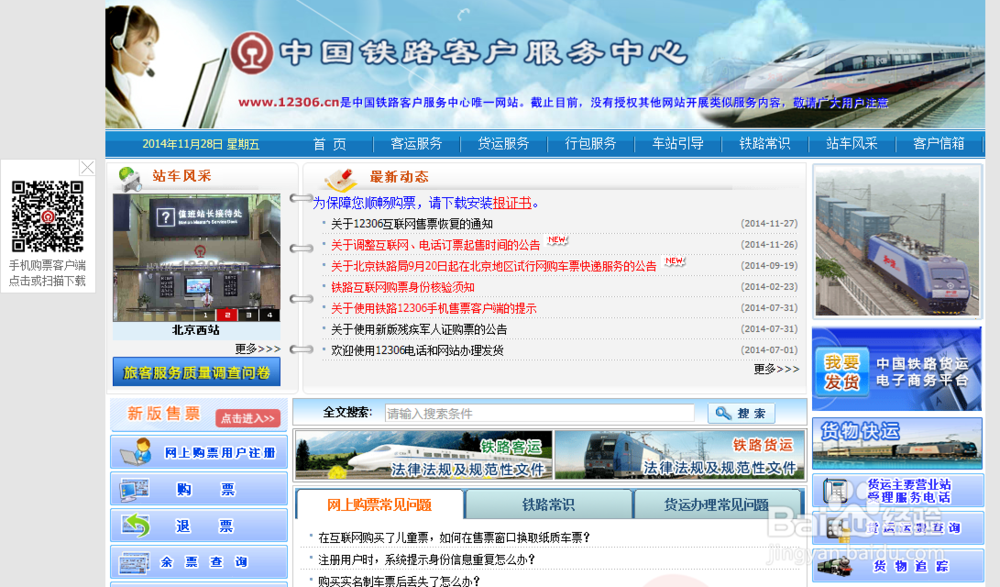
Task: Open 铁路互联网购票身份核验须知 notice
Action: coord(403,287)
